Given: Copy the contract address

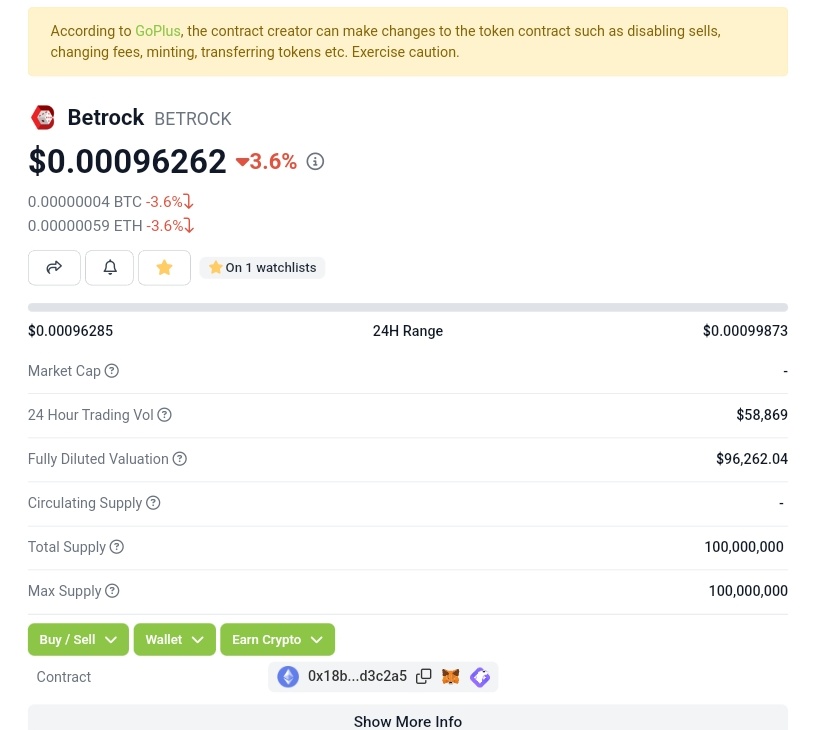Looking at the screenshot, I should 424,677.
